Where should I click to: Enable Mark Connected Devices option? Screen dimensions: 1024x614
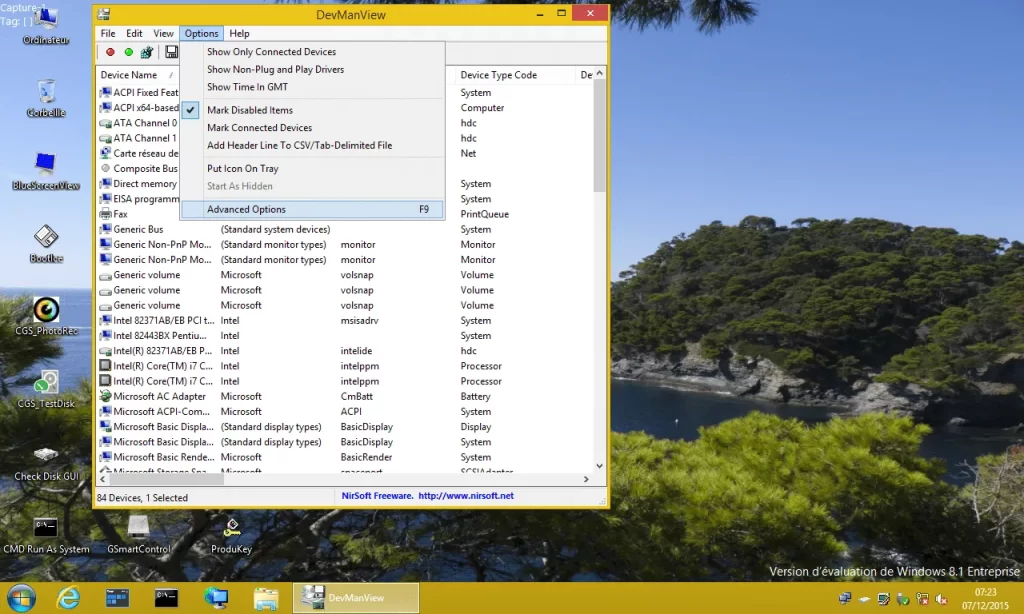[312, 127]
